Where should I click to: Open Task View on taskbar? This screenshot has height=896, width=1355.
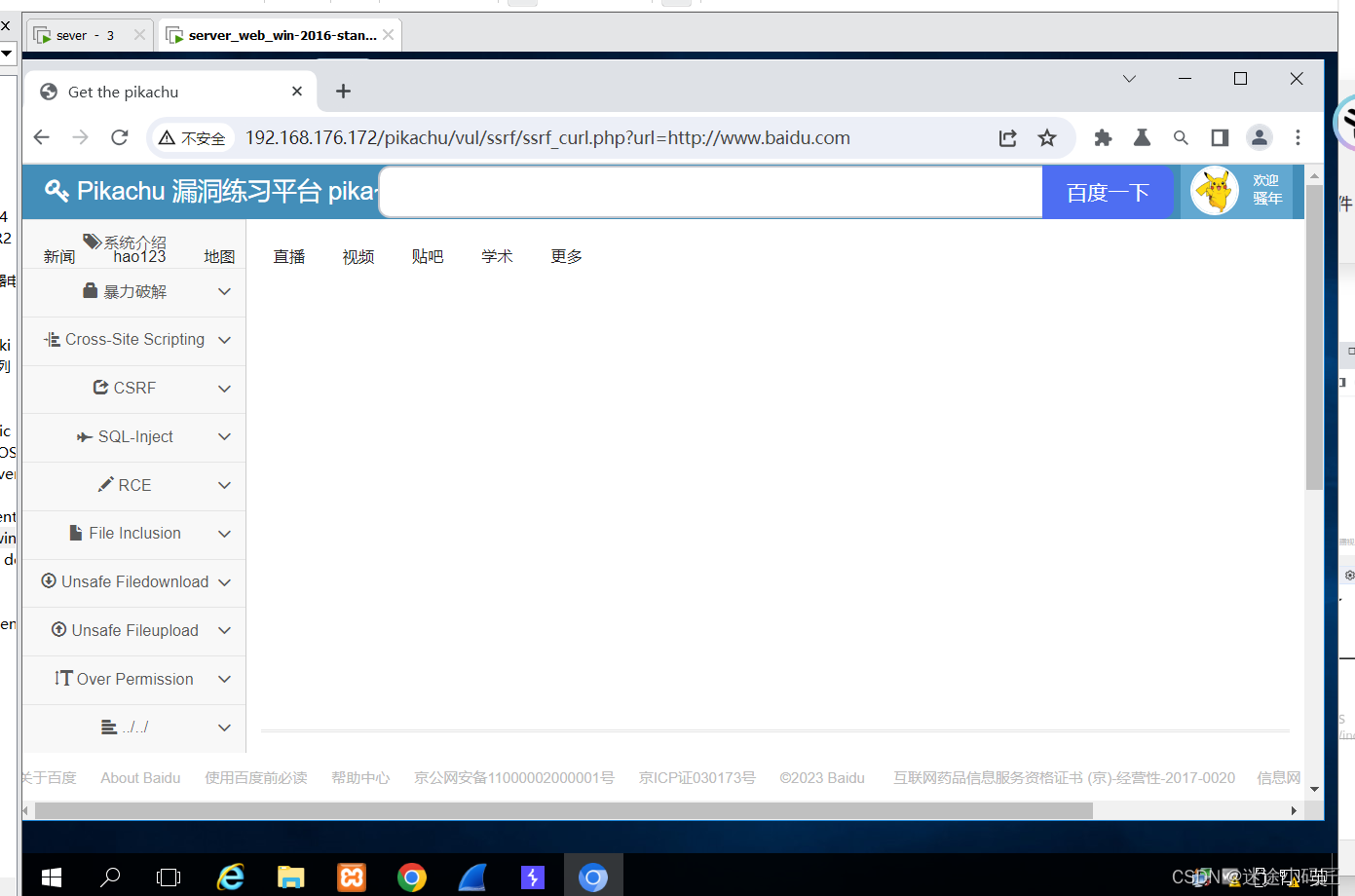click(169, 877)
